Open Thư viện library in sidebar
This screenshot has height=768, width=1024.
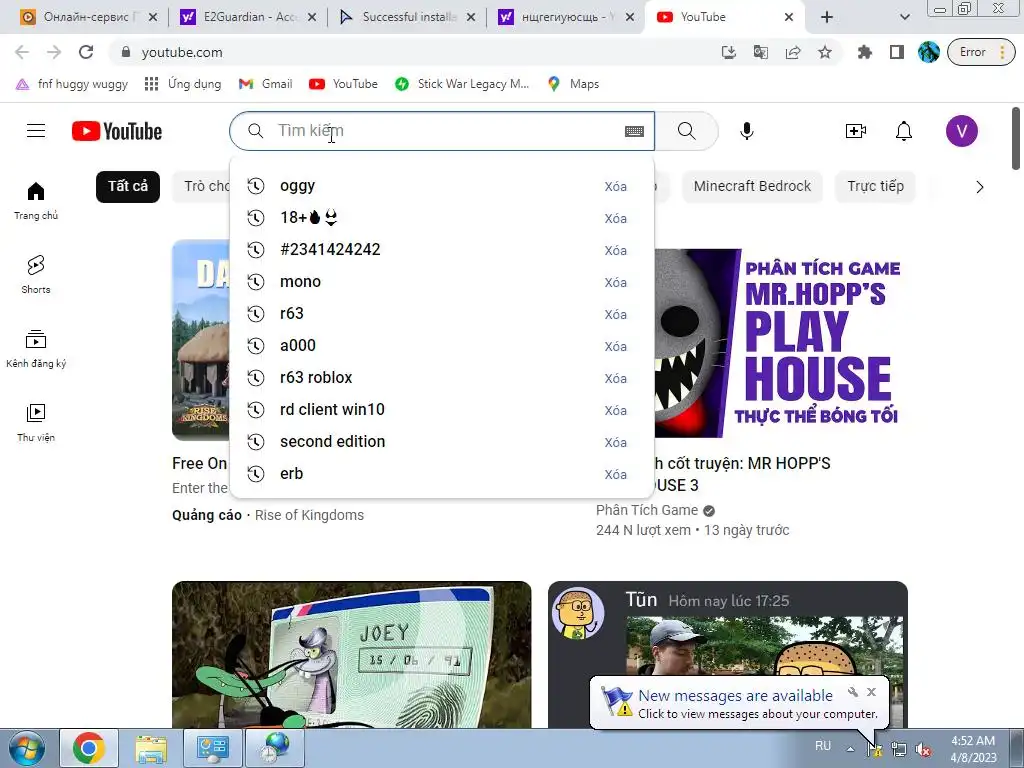36,423
